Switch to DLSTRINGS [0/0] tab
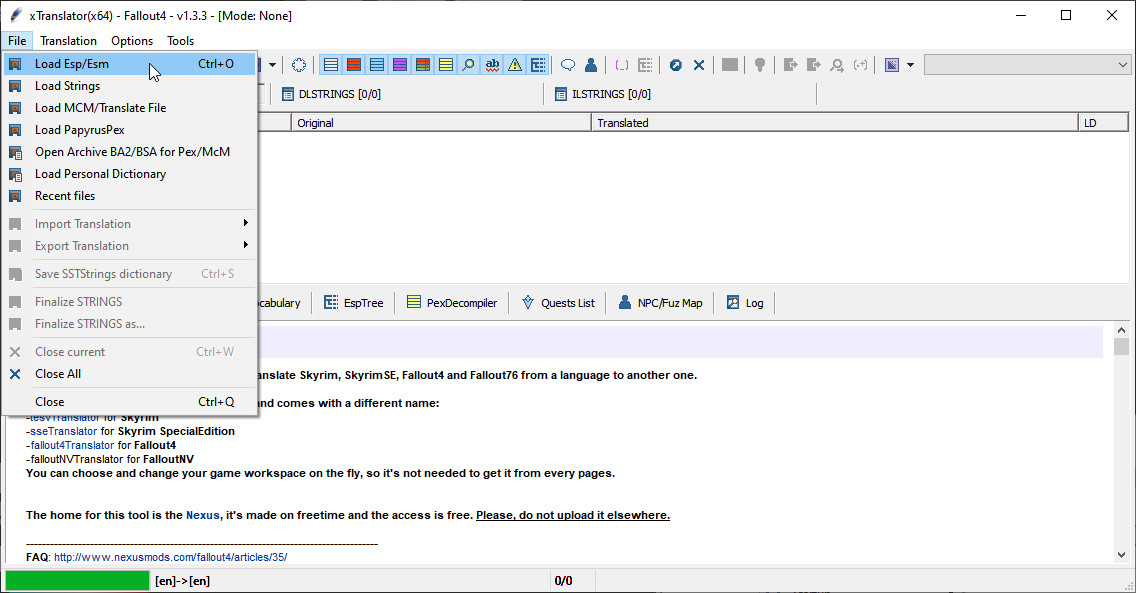The height and width of the screenshot is (593, 1136). [x=332, y=94]
